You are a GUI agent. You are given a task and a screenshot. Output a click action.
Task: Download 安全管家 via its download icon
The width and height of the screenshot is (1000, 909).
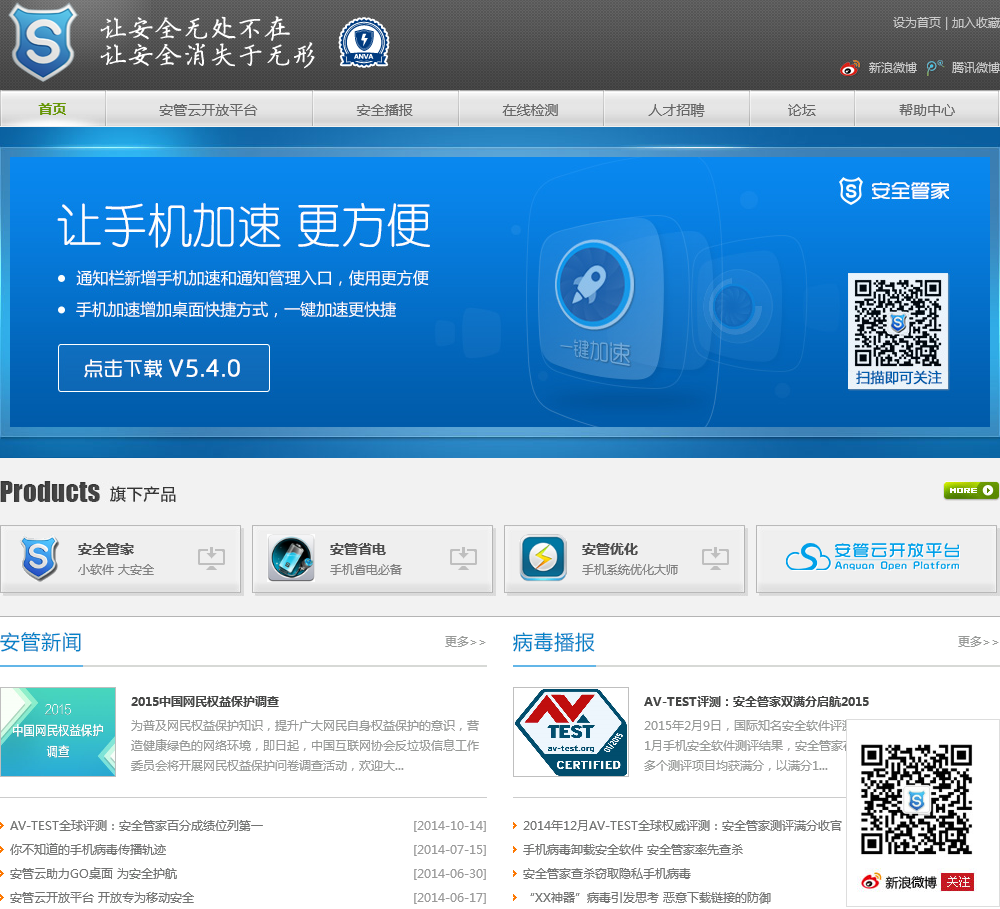pos(211,558)
